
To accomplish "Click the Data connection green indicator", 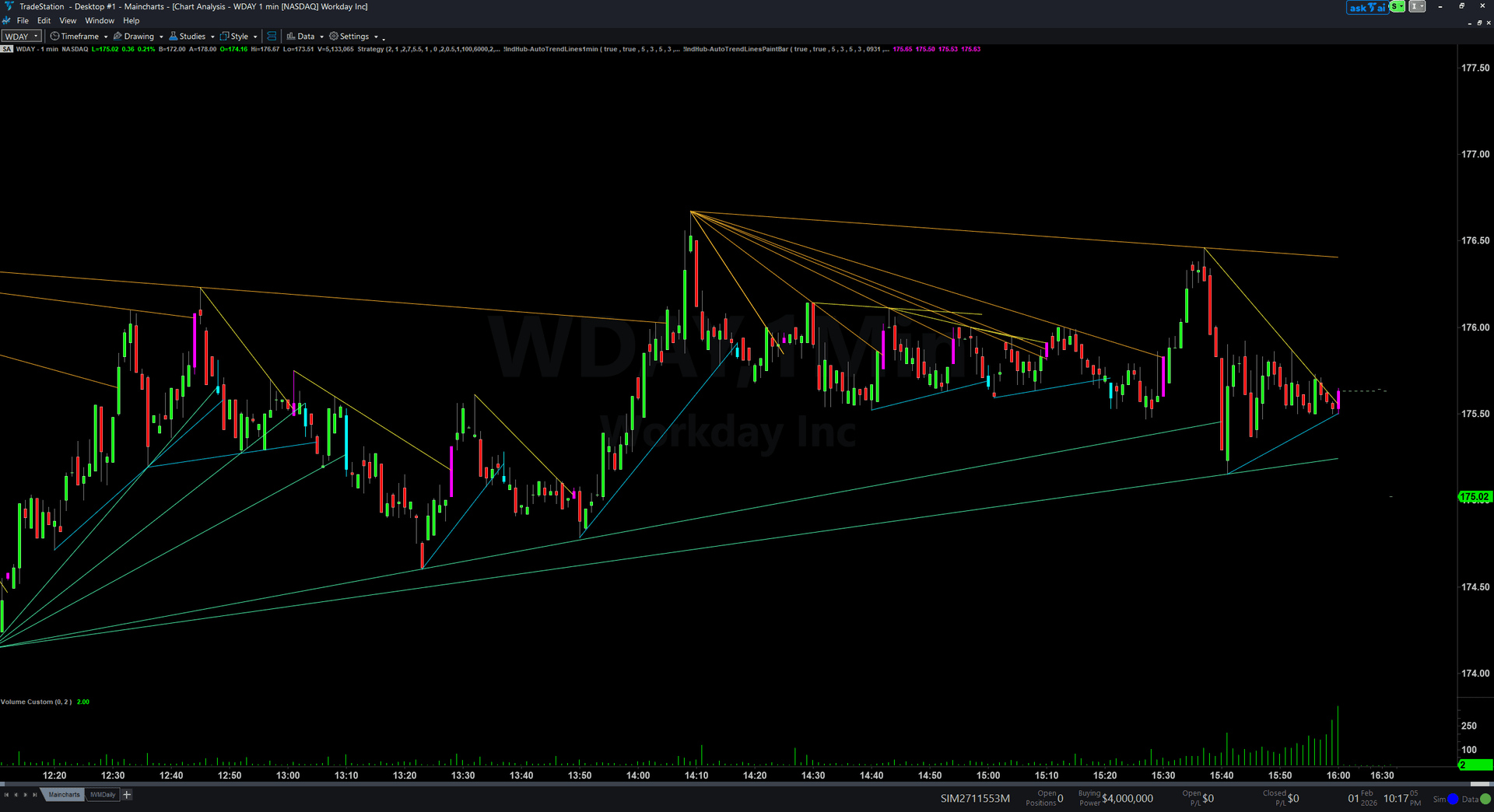I will [1485, 800].
